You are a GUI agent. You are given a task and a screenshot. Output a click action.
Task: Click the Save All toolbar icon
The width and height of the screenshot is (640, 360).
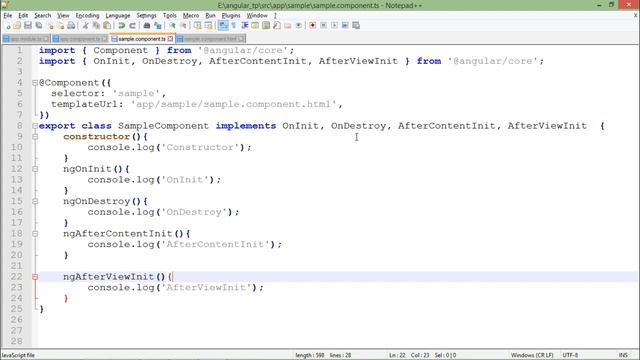coord(39,25)
